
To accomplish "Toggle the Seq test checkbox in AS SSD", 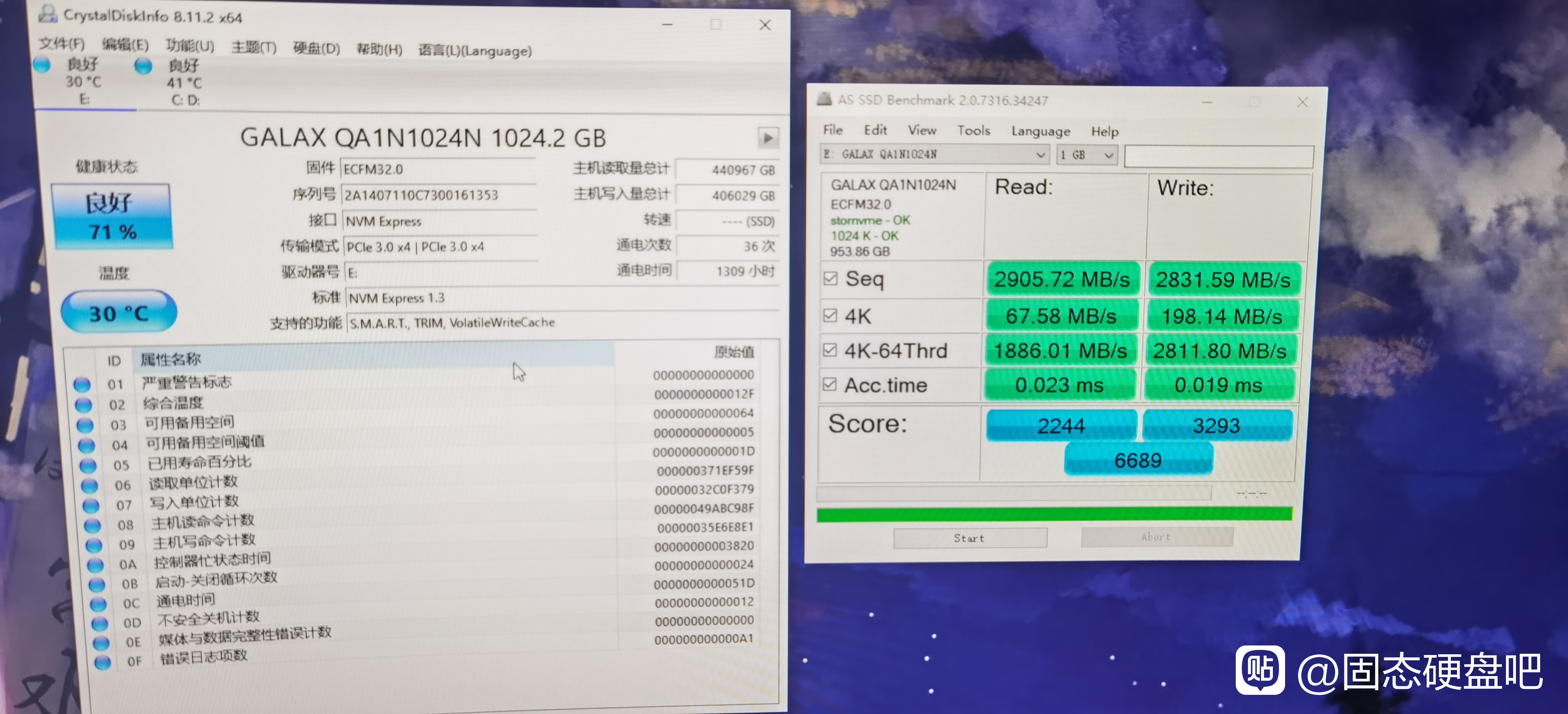I will [830, 278].
